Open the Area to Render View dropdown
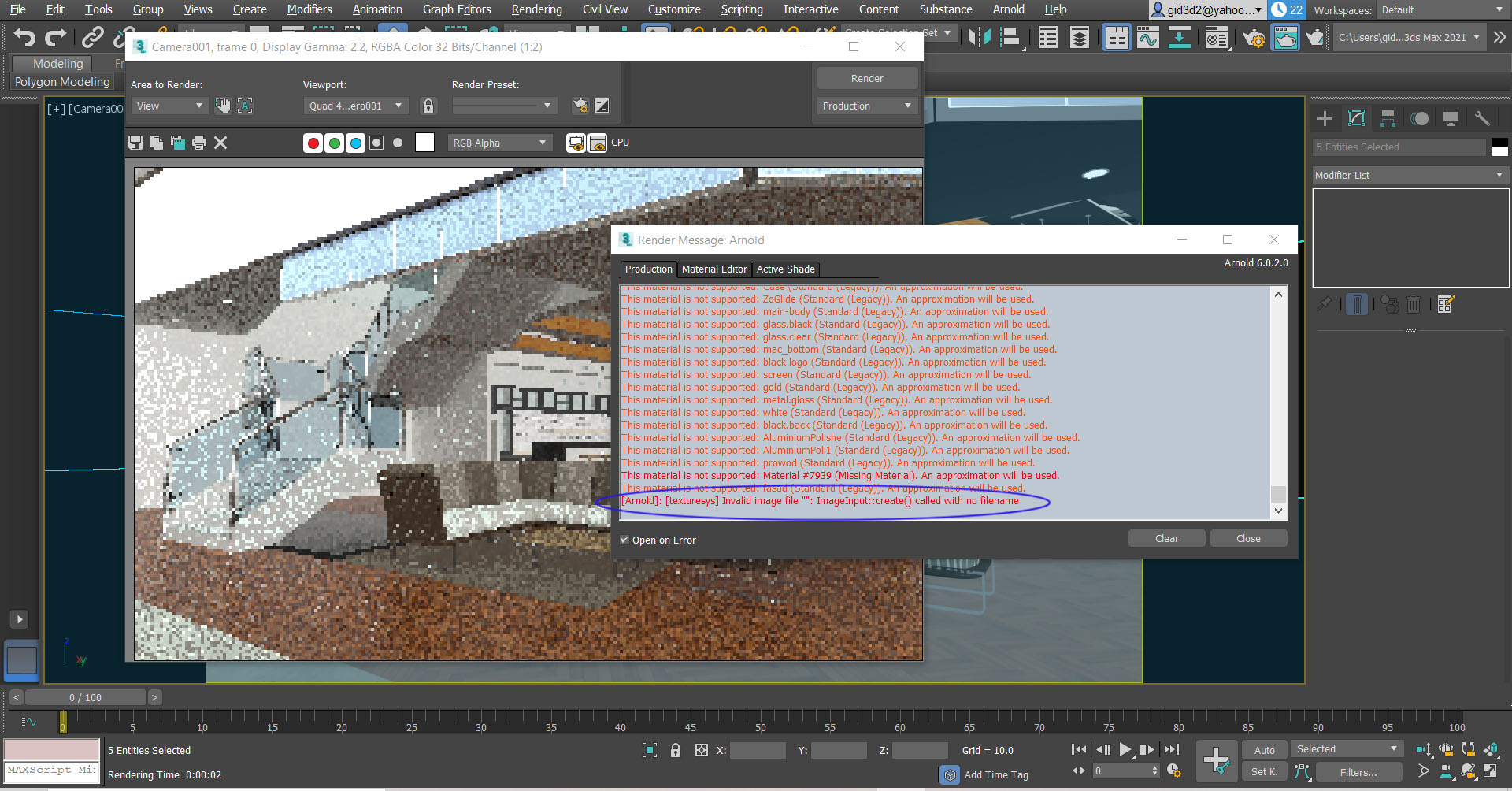This screenshot has width=1512, height=791. [x=169, y=106]
